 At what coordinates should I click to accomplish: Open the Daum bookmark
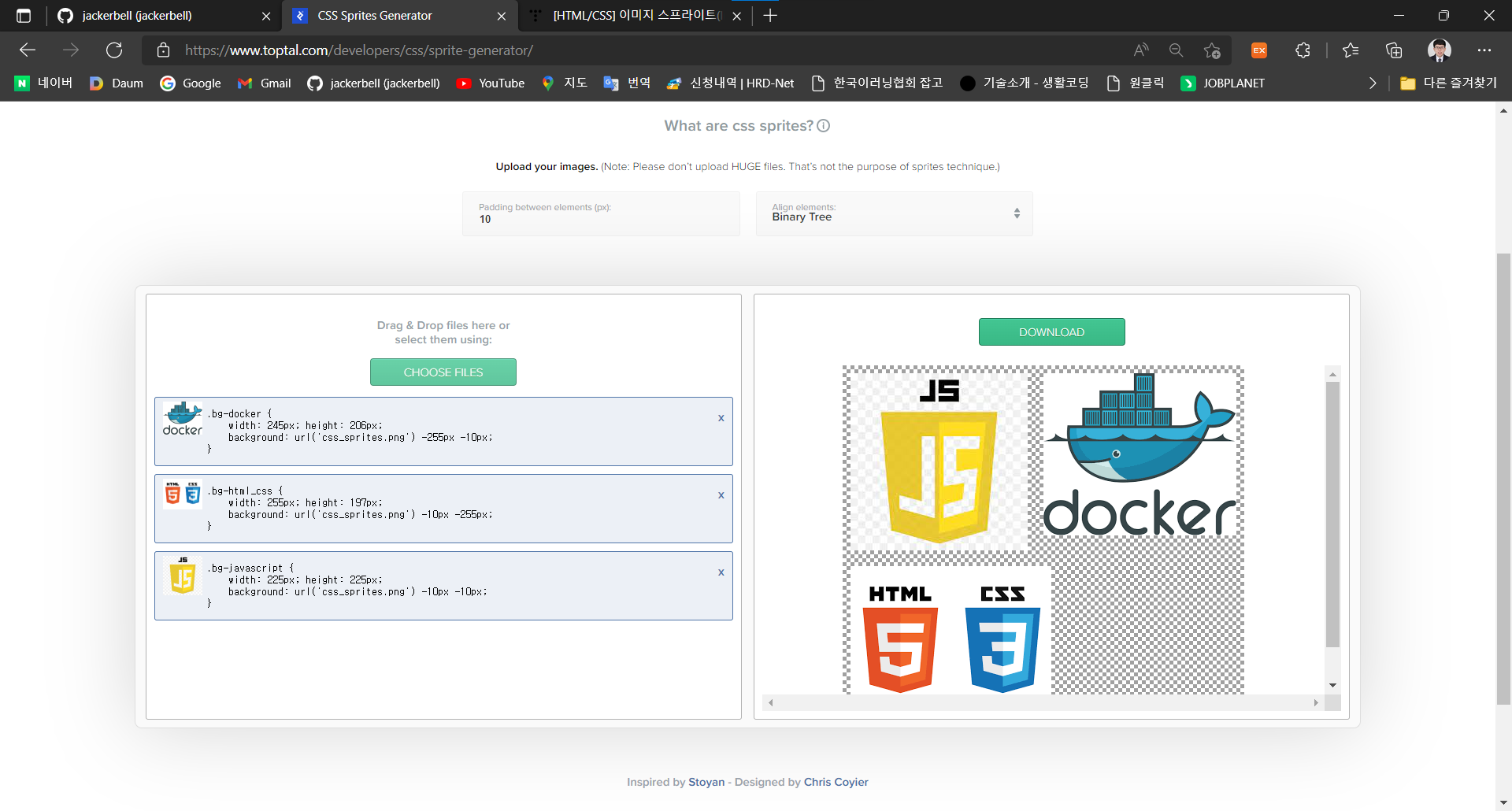tap(117, 83)
